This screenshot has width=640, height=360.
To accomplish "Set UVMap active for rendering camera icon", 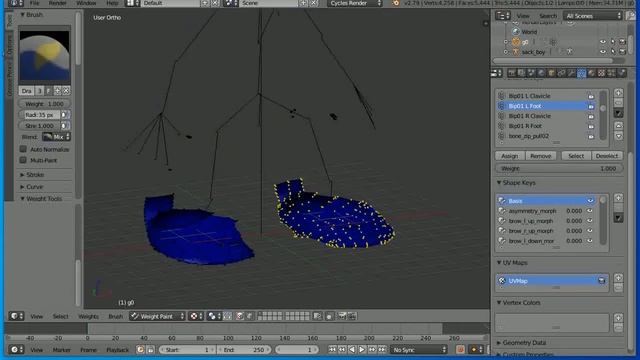I will click(x=602, y=281).
